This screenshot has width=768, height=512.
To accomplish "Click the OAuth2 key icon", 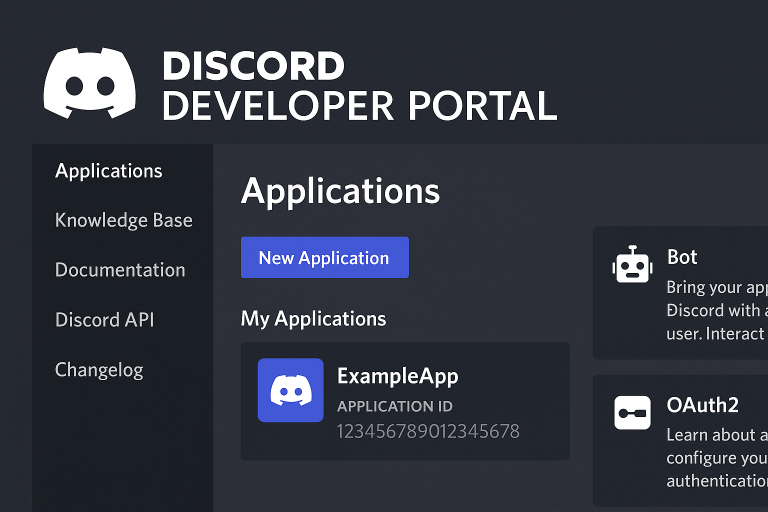I will 632,413.
